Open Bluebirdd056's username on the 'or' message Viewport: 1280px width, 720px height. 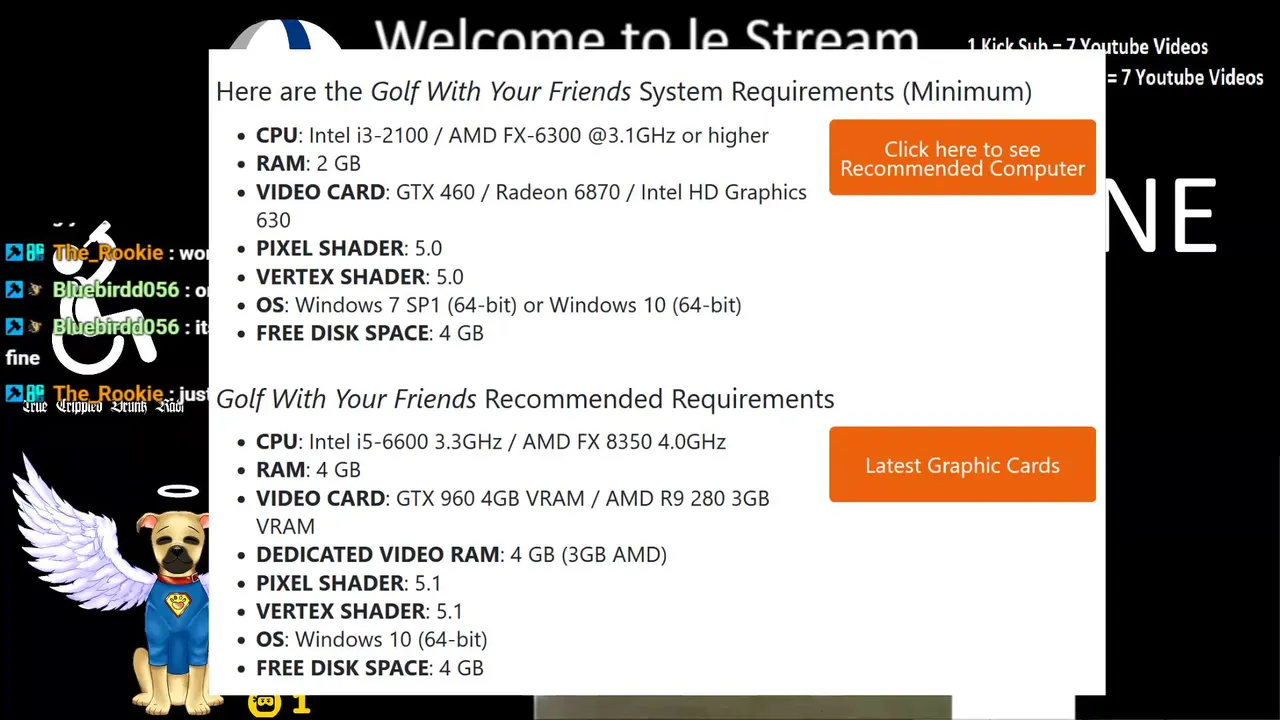(116, 290)
